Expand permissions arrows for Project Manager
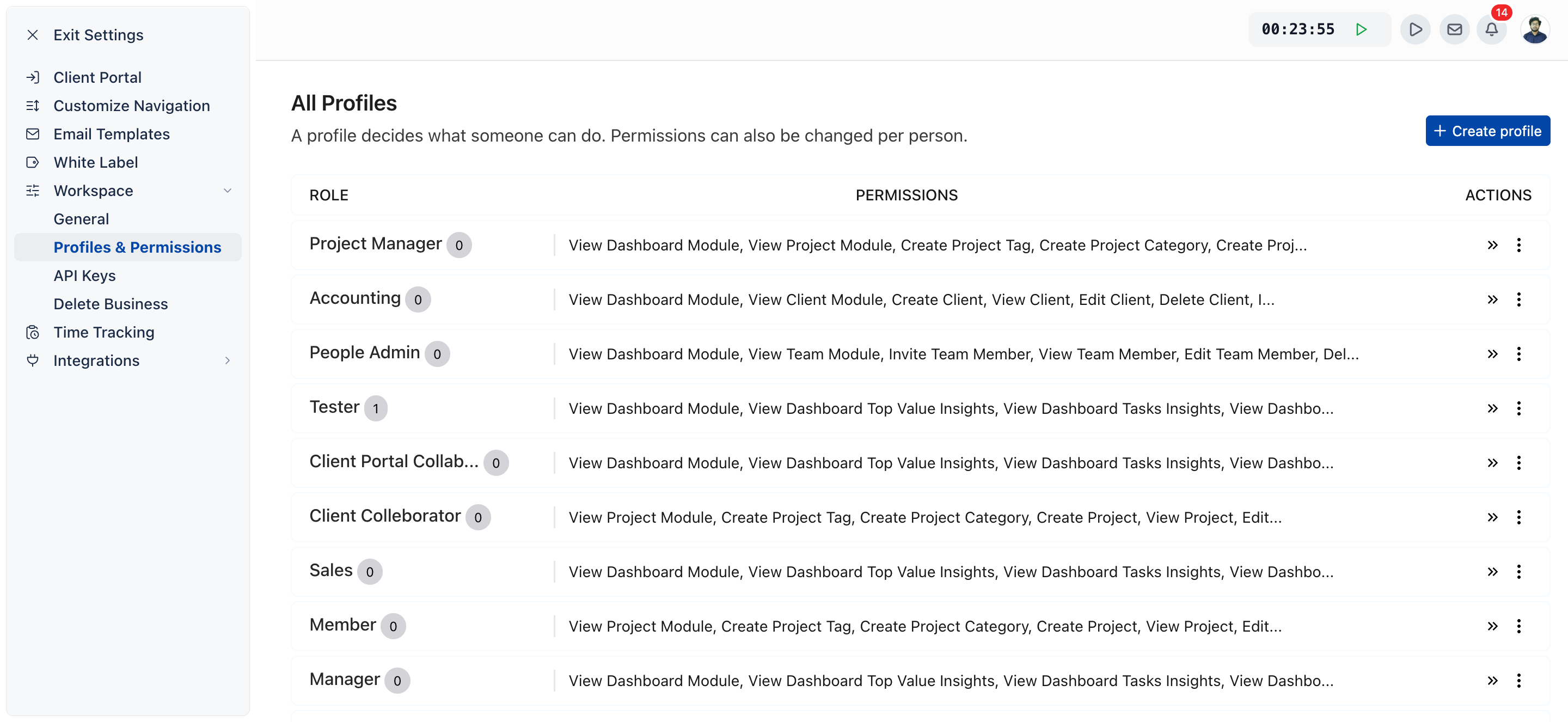Image resolution: width=1568 pixels, height=722 pixels. [1492, 244]
